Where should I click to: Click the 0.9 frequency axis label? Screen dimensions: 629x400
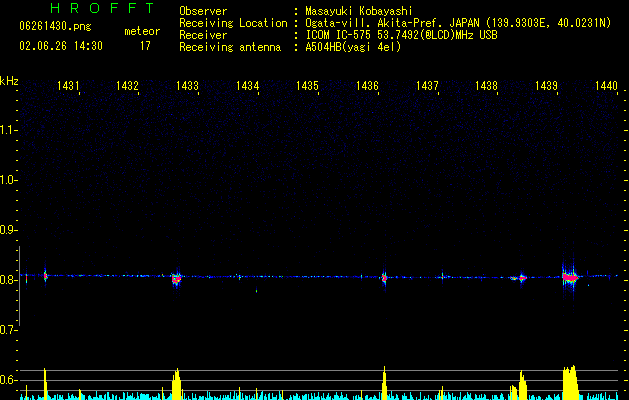coord(8,230)
